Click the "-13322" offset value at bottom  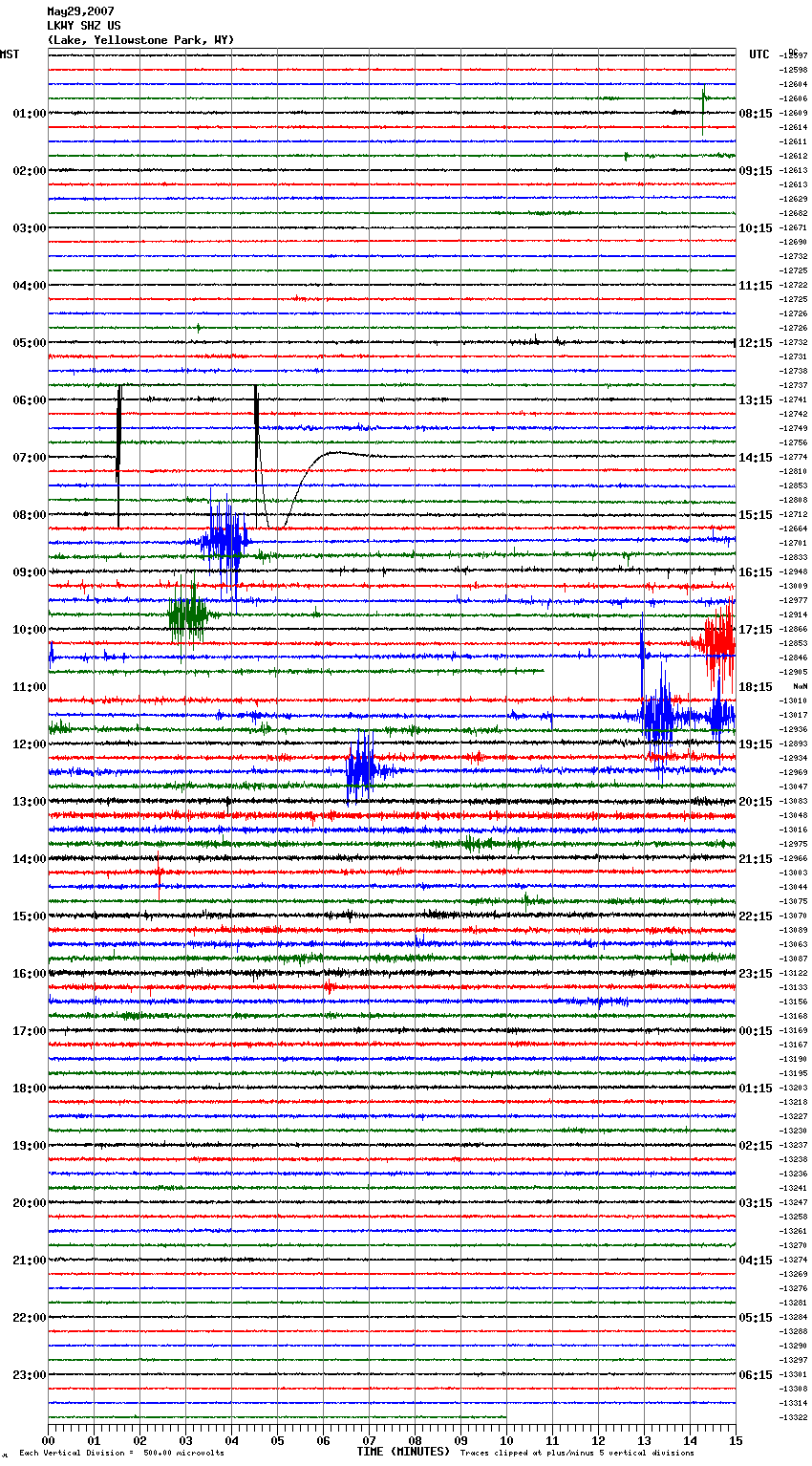[x=794, y=1417]
